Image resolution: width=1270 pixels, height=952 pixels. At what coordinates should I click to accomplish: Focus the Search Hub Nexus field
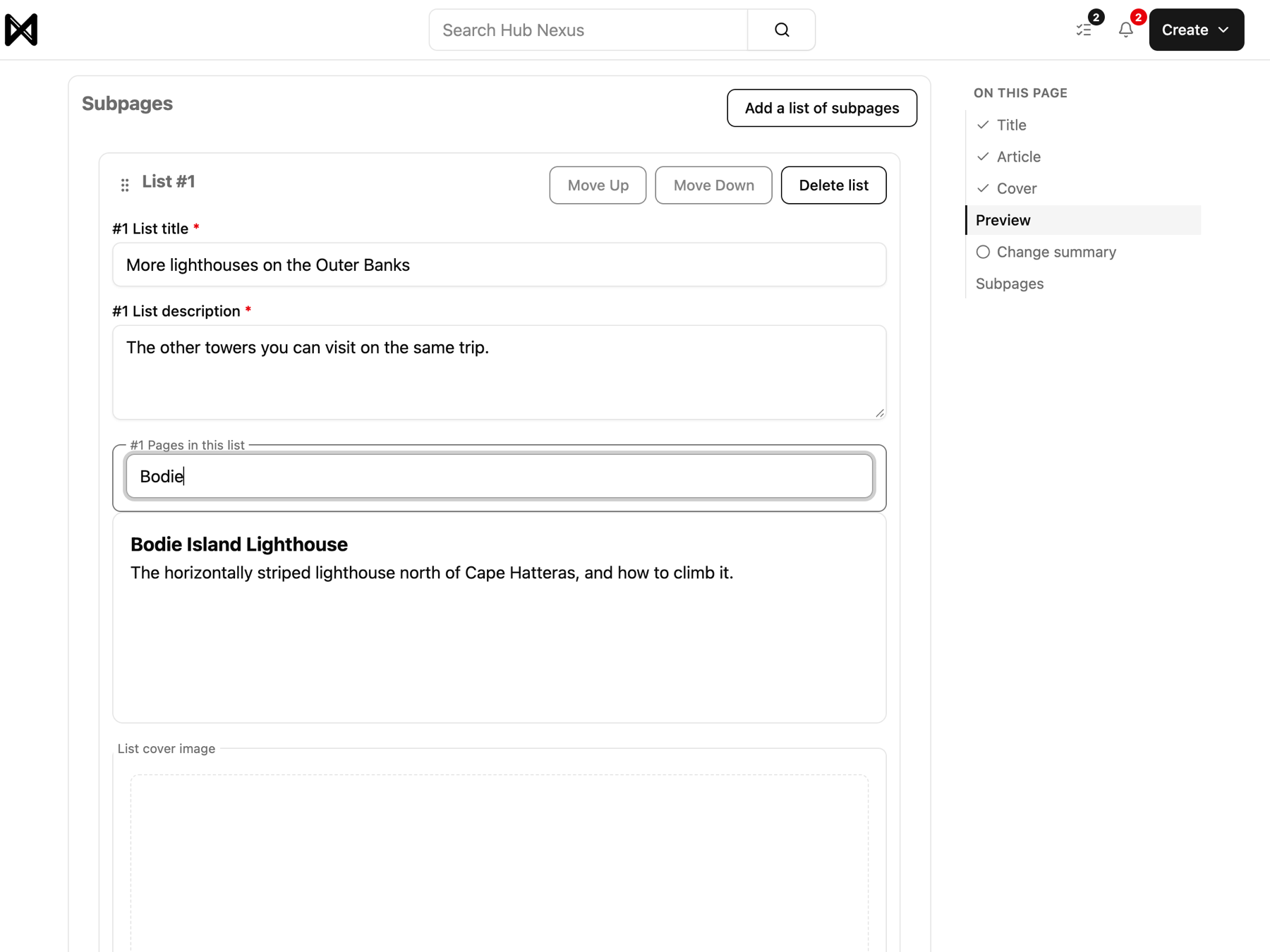[588, 30]
